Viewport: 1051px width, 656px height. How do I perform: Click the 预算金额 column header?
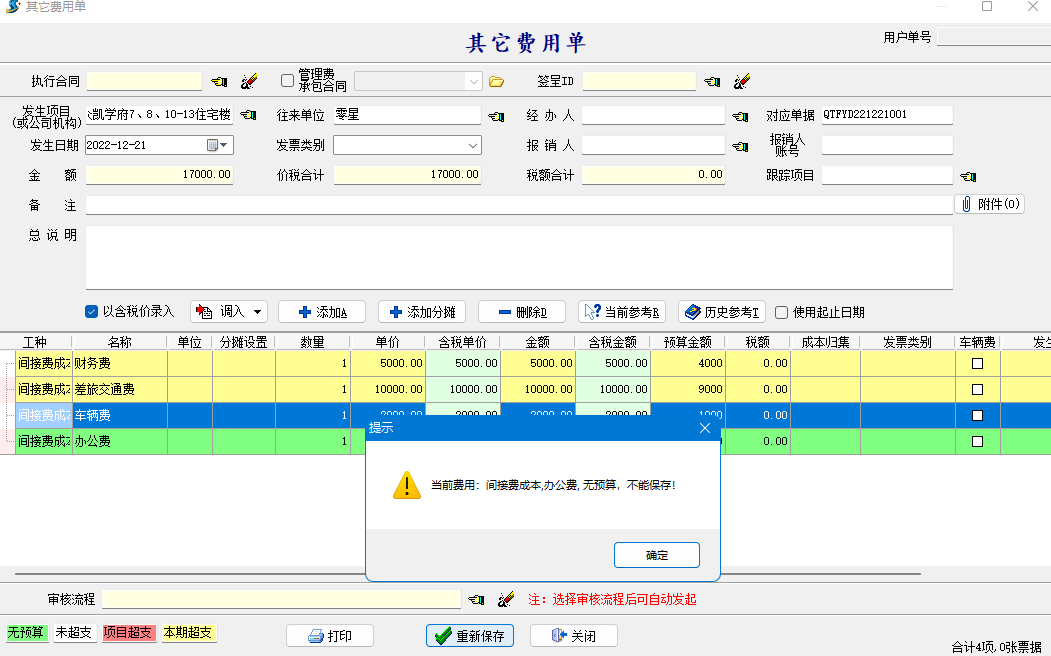click(x=687, y=342)
